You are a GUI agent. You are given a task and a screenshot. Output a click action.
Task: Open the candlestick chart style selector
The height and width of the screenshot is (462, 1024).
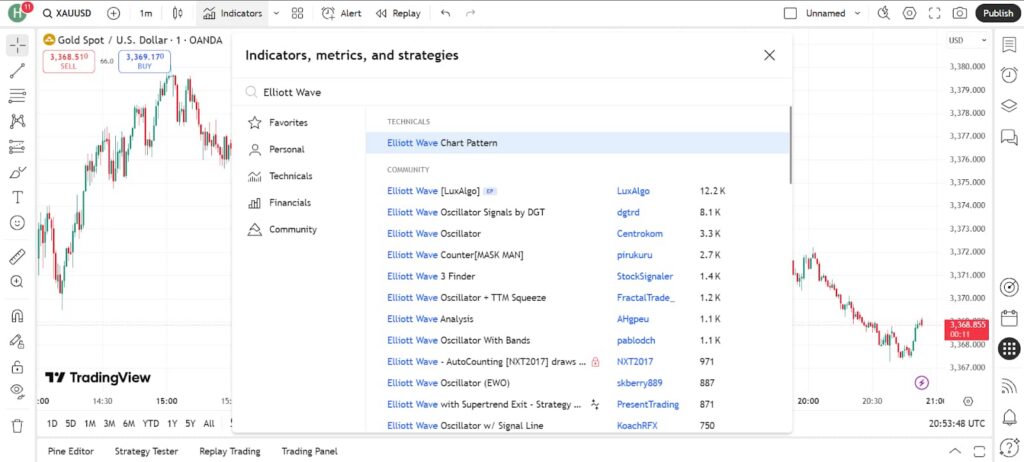coord(178,13)
